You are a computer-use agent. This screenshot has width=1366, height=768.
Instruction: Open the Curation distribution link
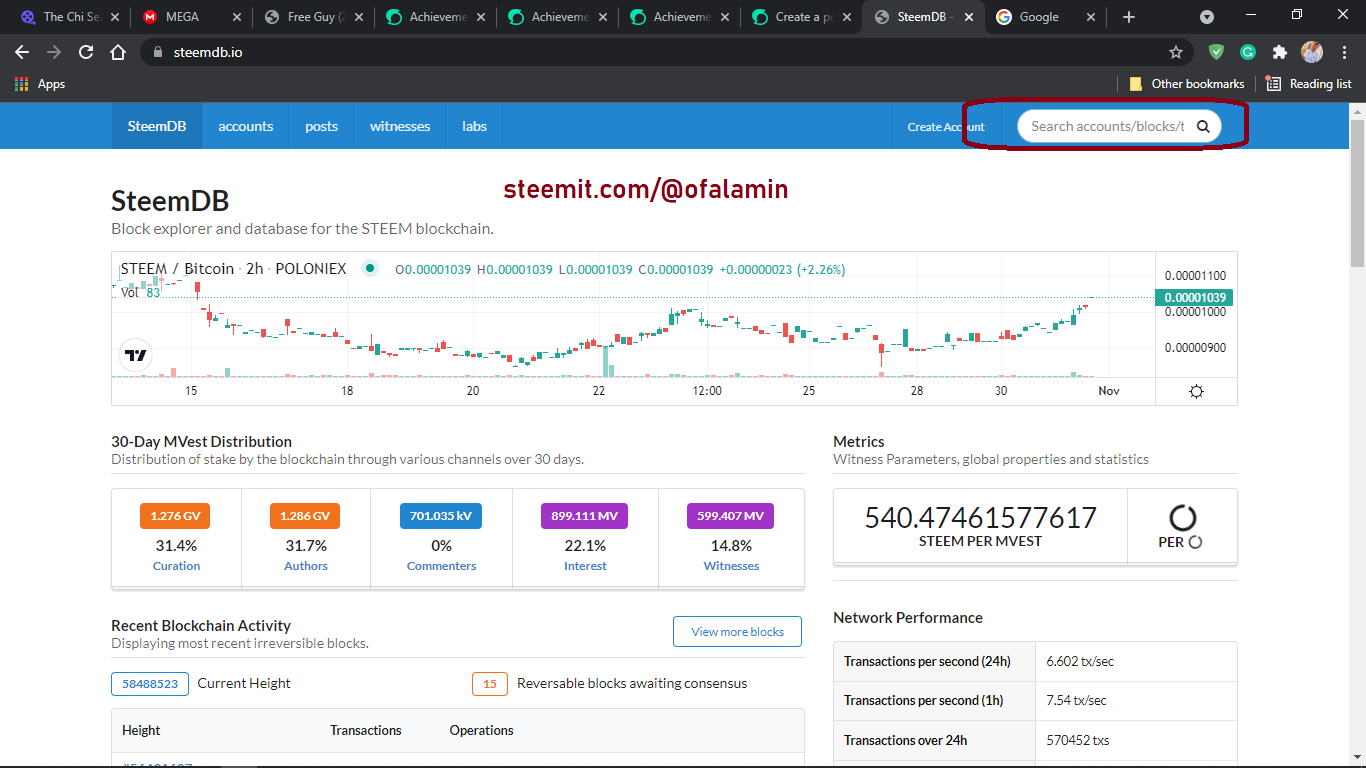click(x=176, y=566)
